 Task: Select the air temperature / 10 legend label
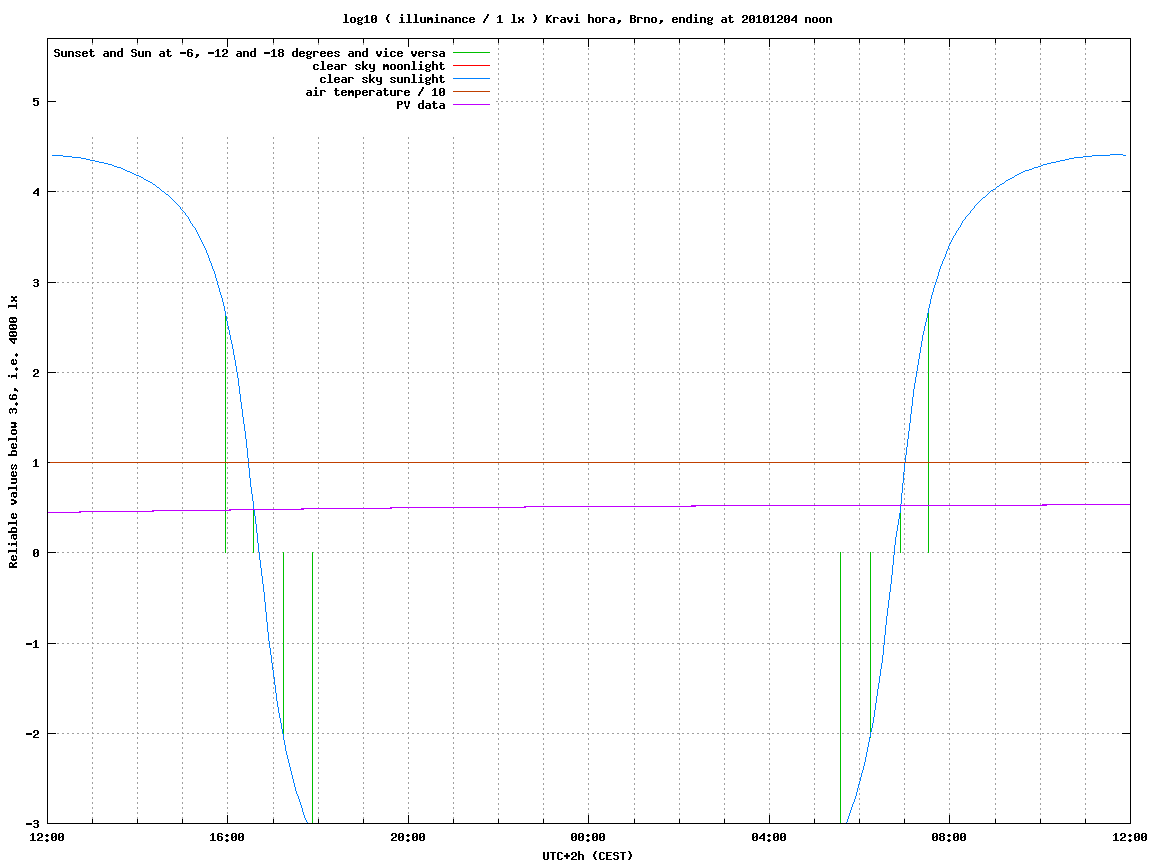375,92
